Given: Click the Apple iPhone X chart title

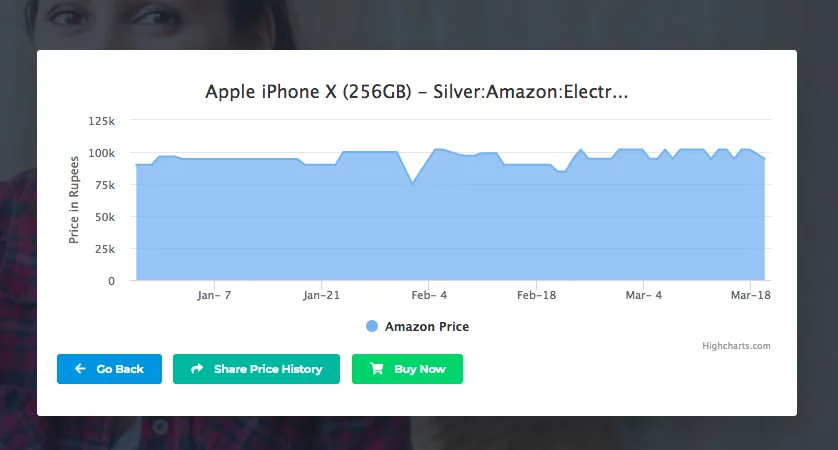Looking at the screenshot, I should [416, 93].
